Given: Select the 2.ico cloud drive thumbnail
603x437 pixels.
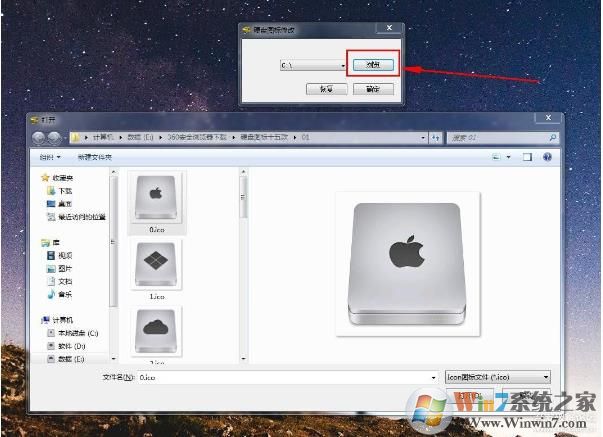Looking at the screenshot, I should tap(156, 335).
